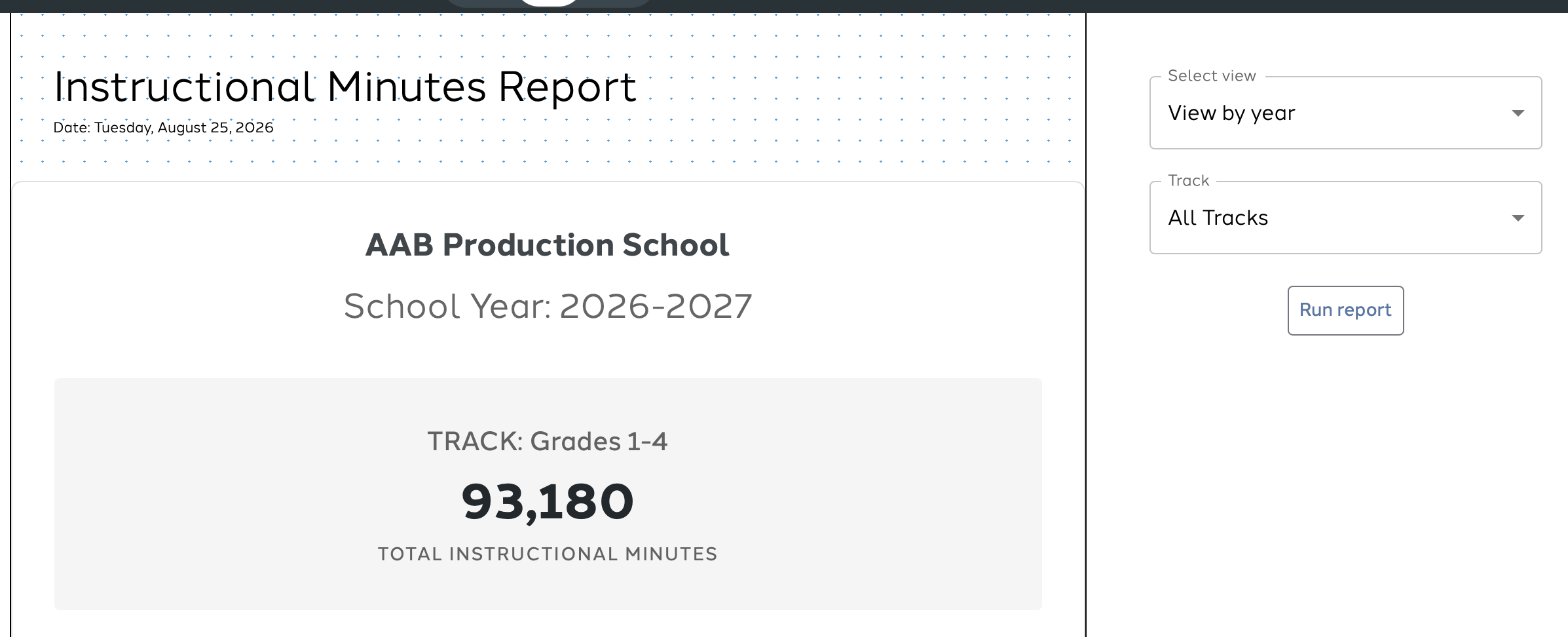Click the "All Tracks" selected value text
1568x637 pixels.
pyautogui.click(x=1218, y=218)
